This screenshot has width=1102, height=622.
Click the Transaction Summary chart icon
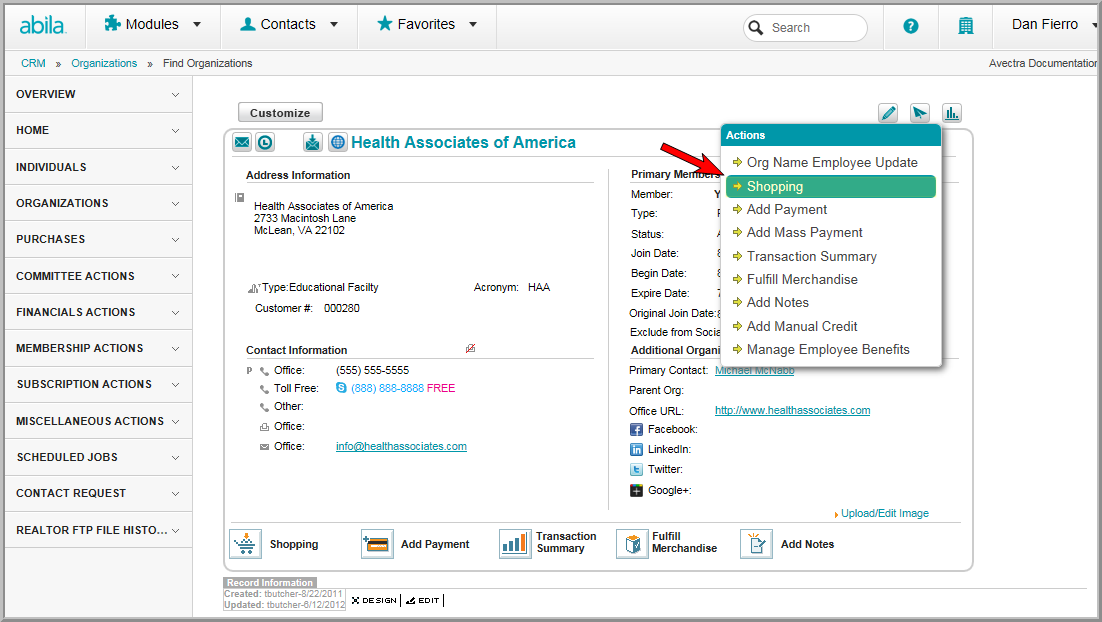coord(515,544)
